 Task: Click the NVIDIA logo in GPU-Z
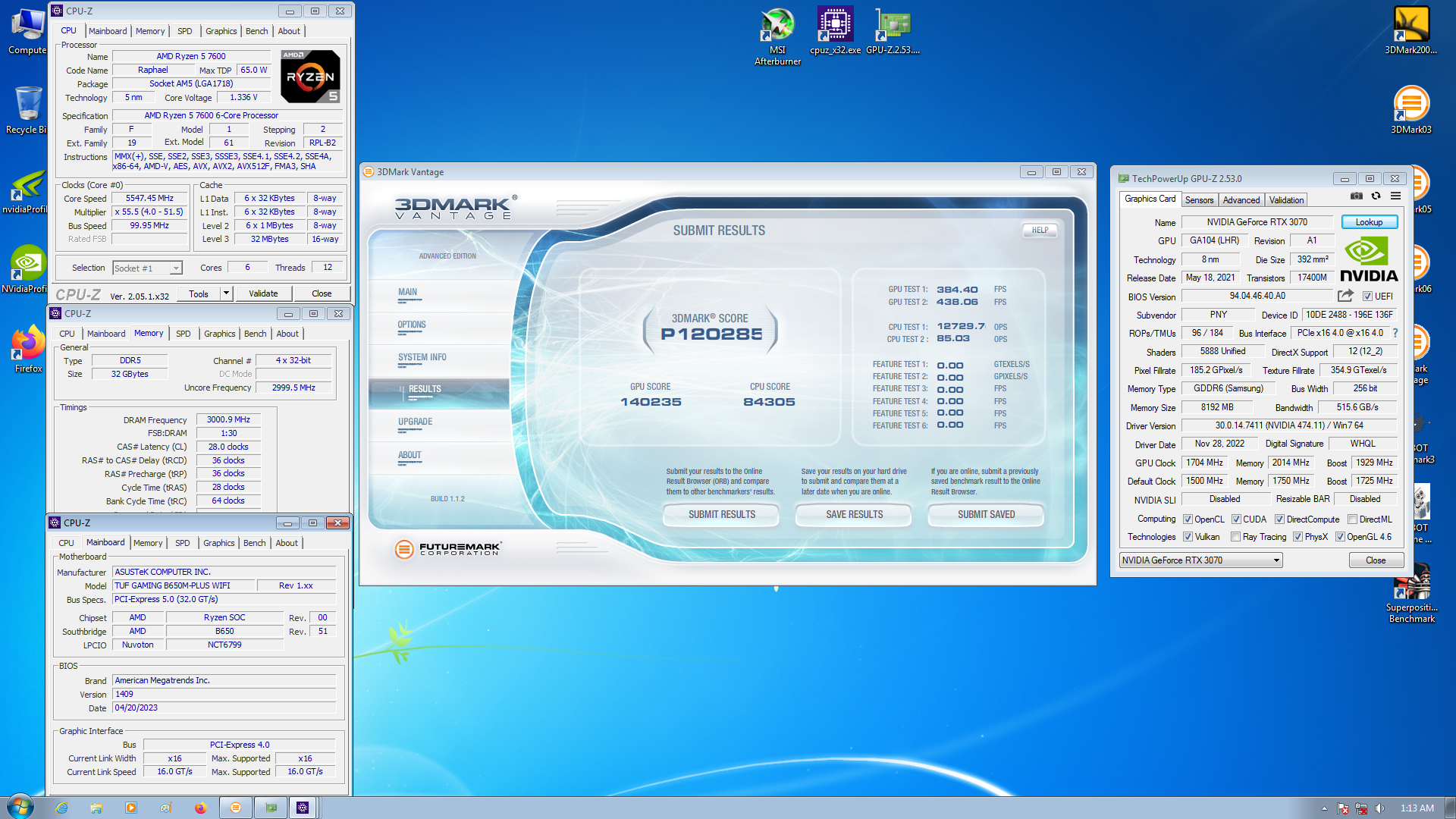click(x=1369, y=259)
